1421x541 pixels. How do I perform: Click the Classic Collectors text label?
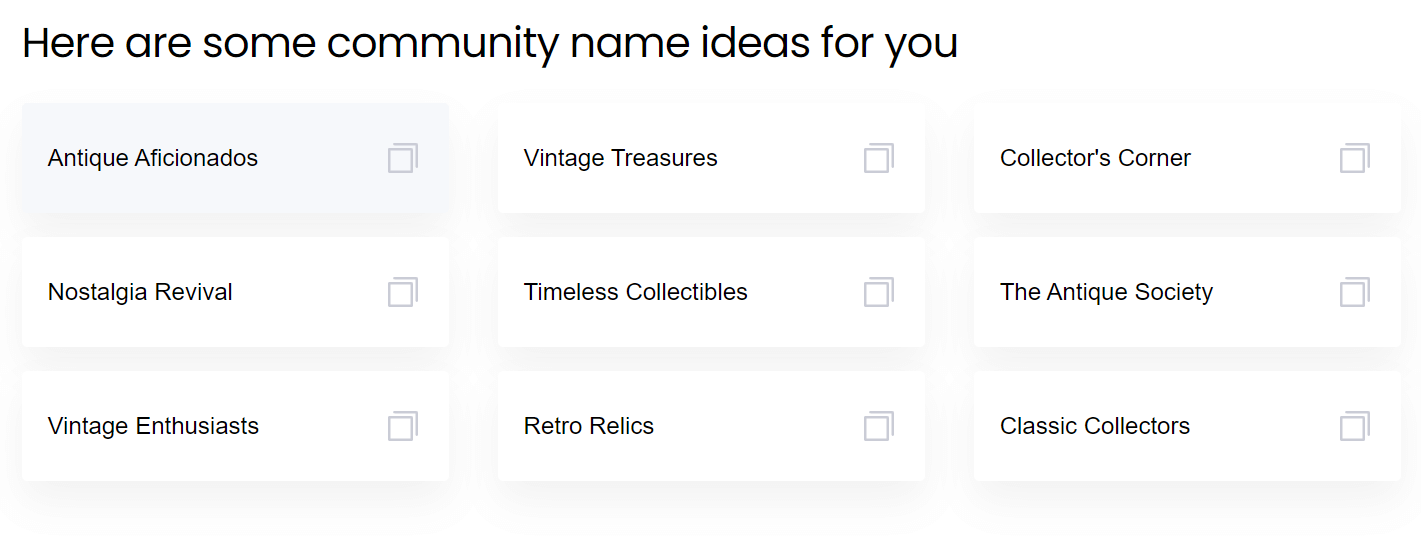[1095, 426]
